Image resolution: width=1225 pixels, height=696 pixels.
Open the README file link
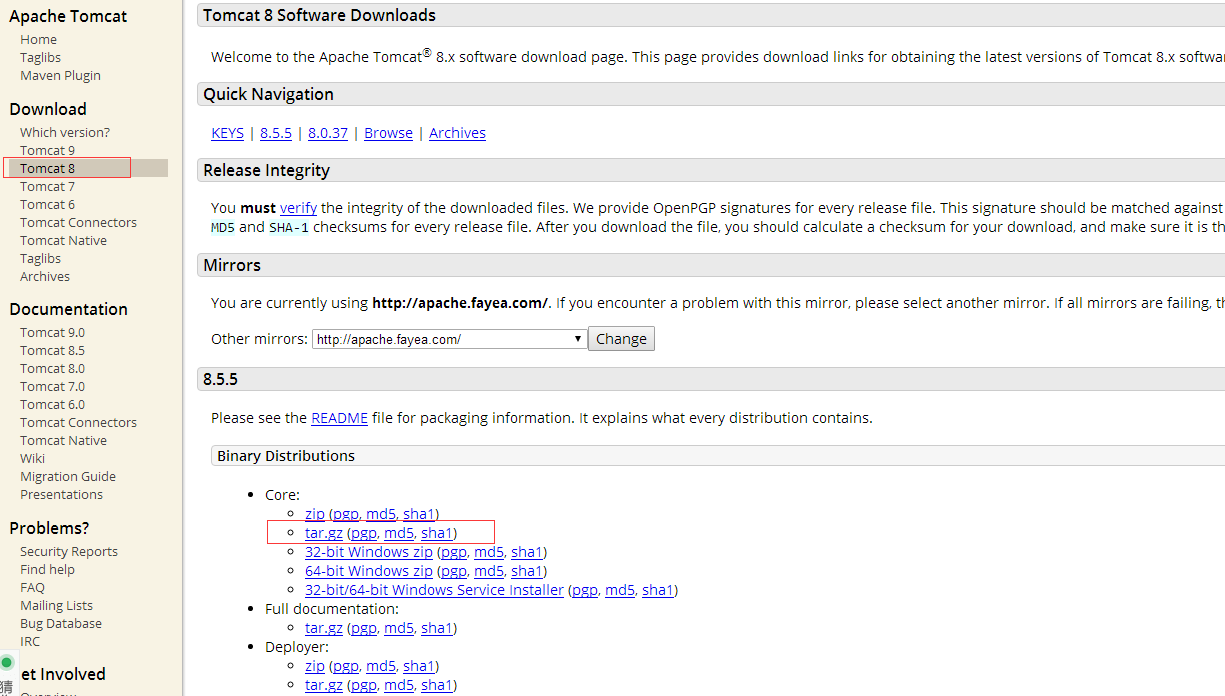tap(339, 418)
